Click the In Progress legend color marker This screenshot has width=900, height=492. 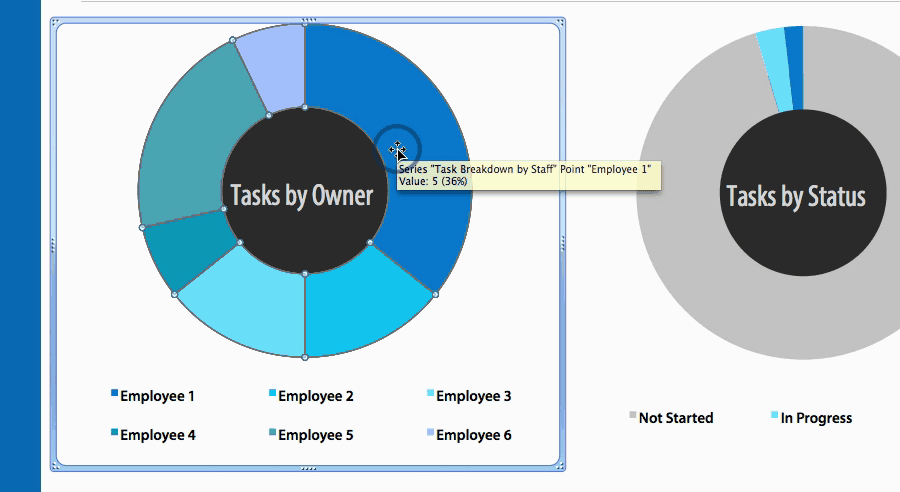click(775, 415)
